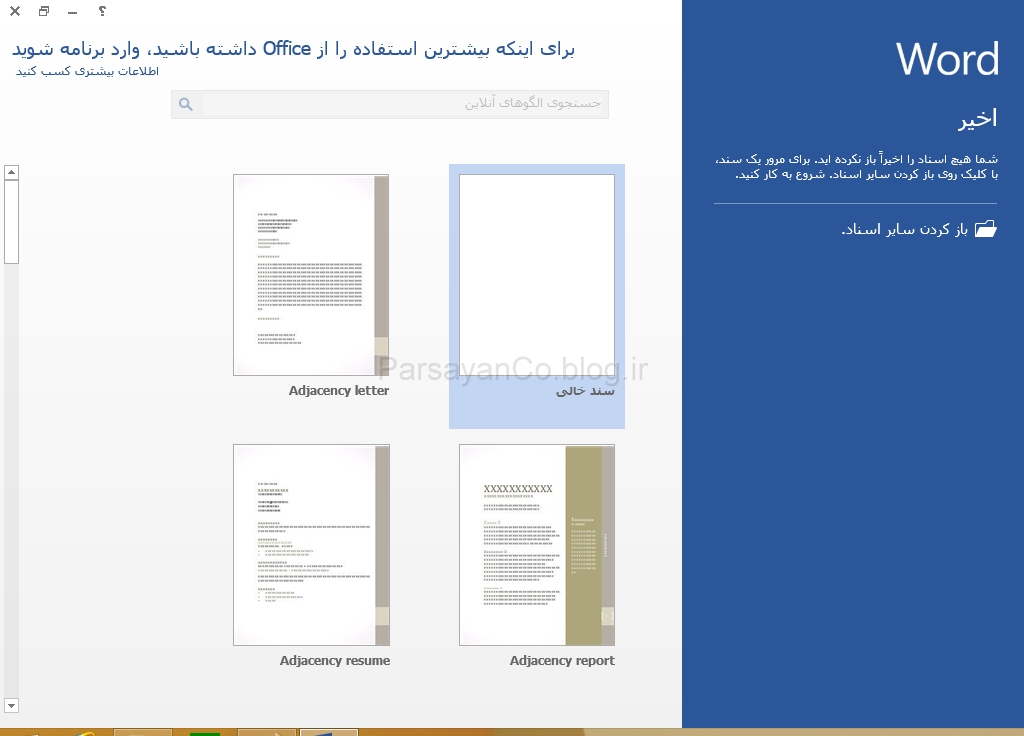This screenshot has width=1024, height=736.
Task: Open the 'باز کردن سایر اسناد' link
Action: pyautogui.click(x=904, y=229)
